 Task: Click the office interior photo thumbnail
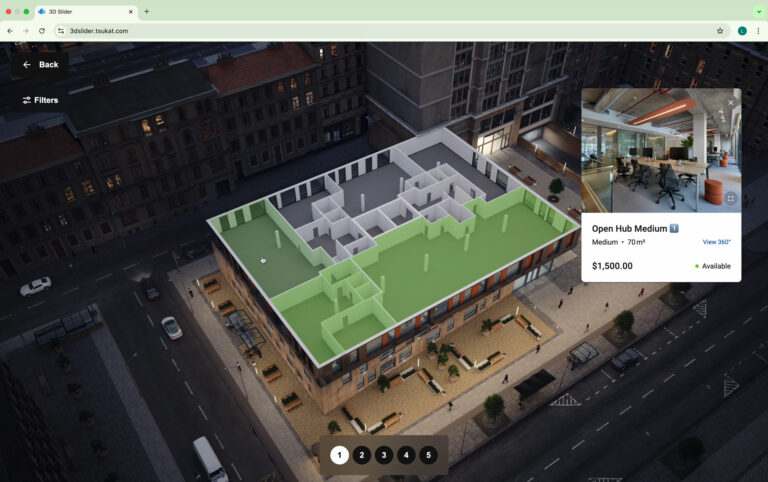(x=661, y=151)
